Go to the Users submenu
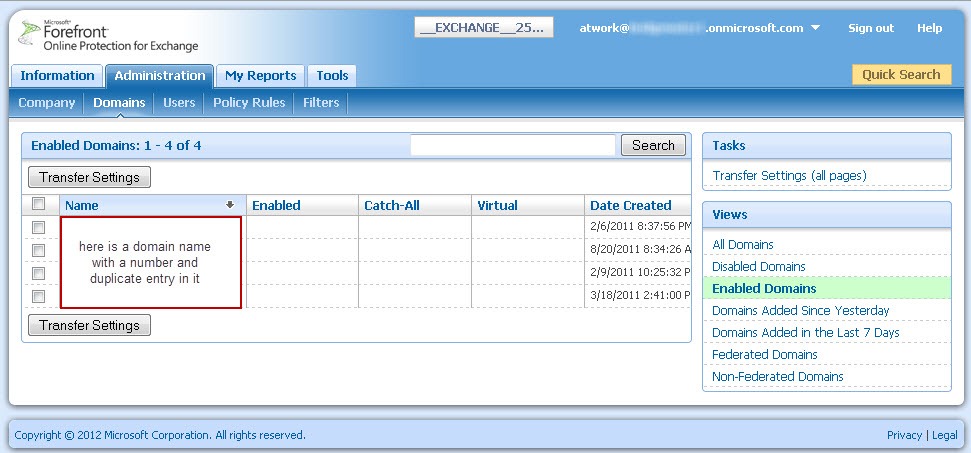 [x=179, y=103]
